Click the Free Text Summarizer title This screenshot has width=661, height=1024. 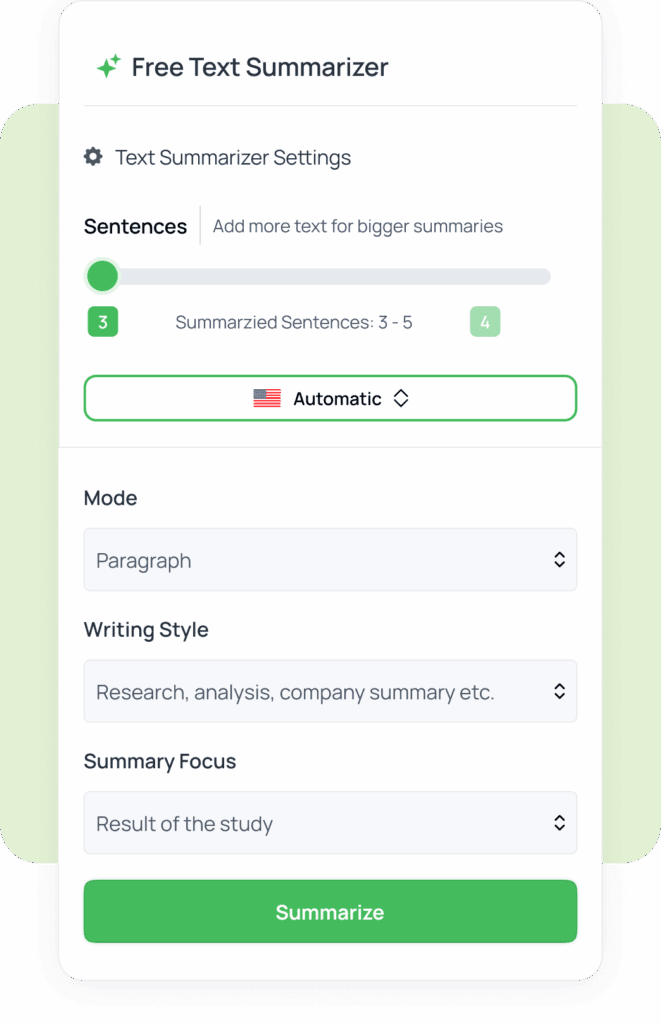(261, 67)
